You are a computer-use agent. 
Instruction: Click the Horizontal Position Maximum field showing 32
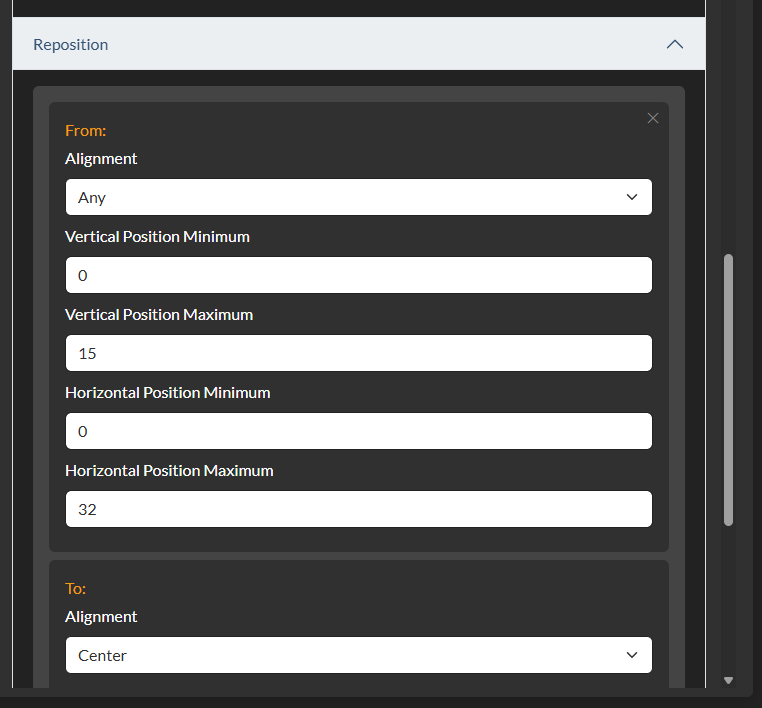point(358,509)
